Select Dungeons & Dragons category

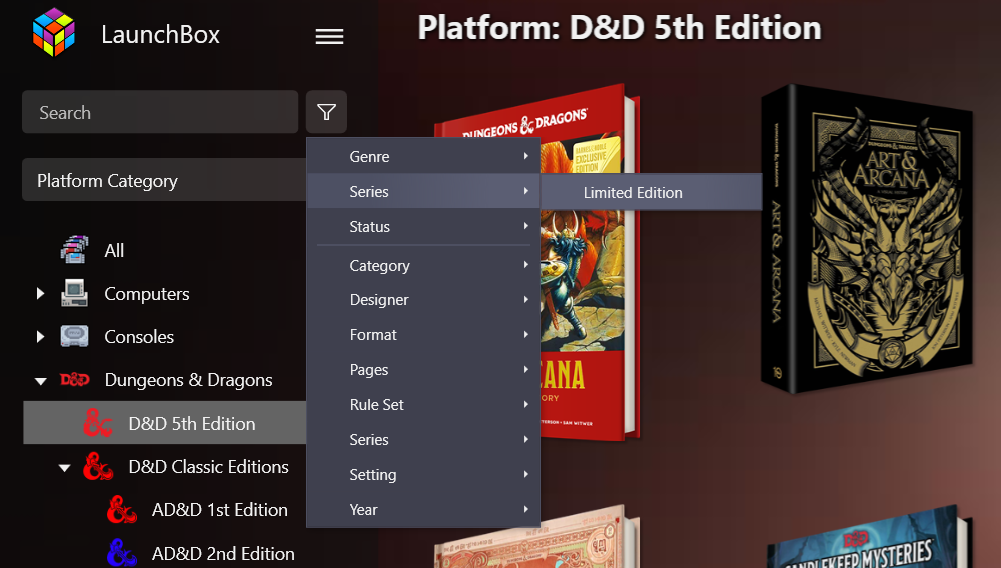tap(188, 380)
